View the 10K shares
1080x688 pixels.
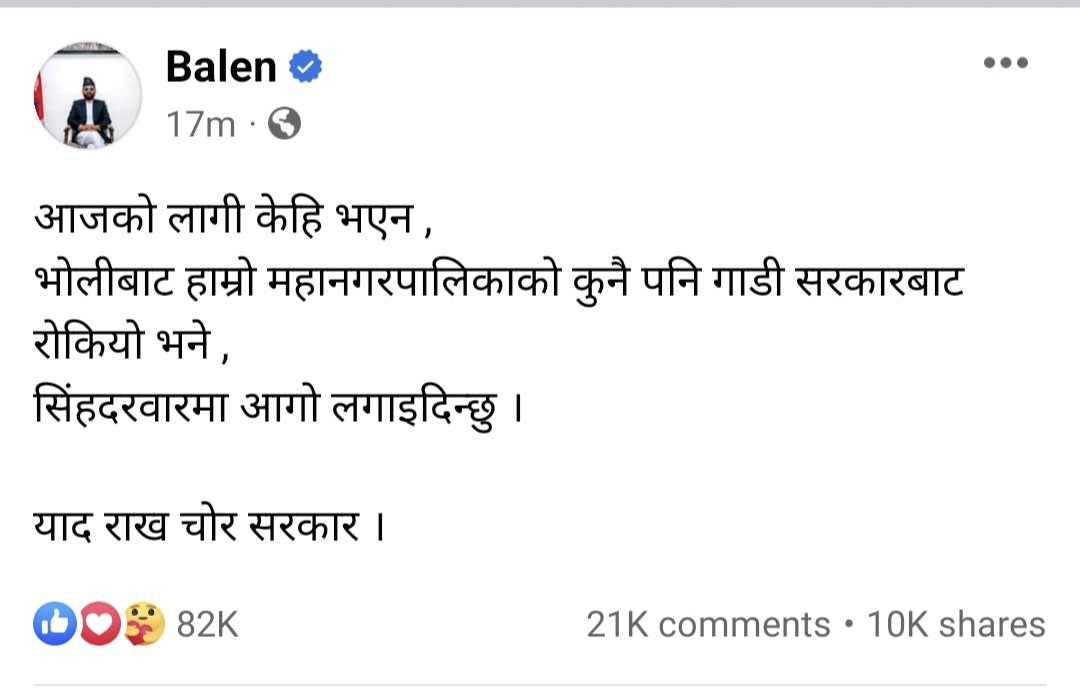[956, 625]
